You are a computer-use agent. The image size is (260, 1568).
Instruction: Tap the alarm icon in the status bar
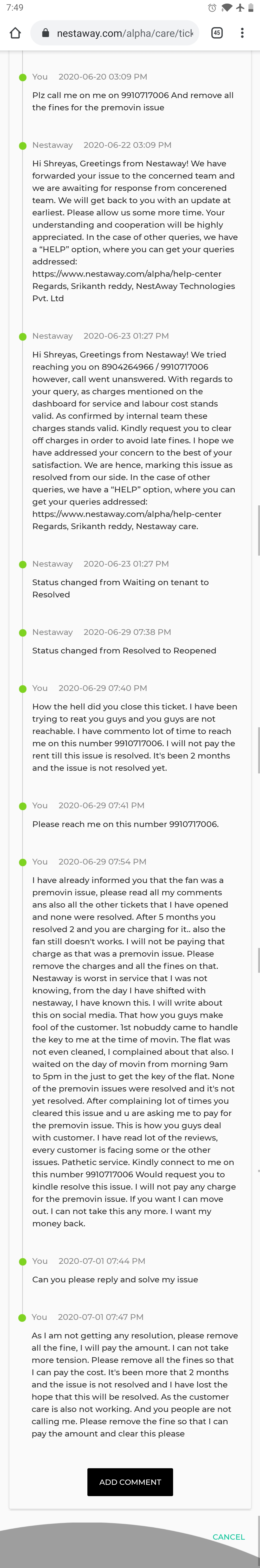212,8
